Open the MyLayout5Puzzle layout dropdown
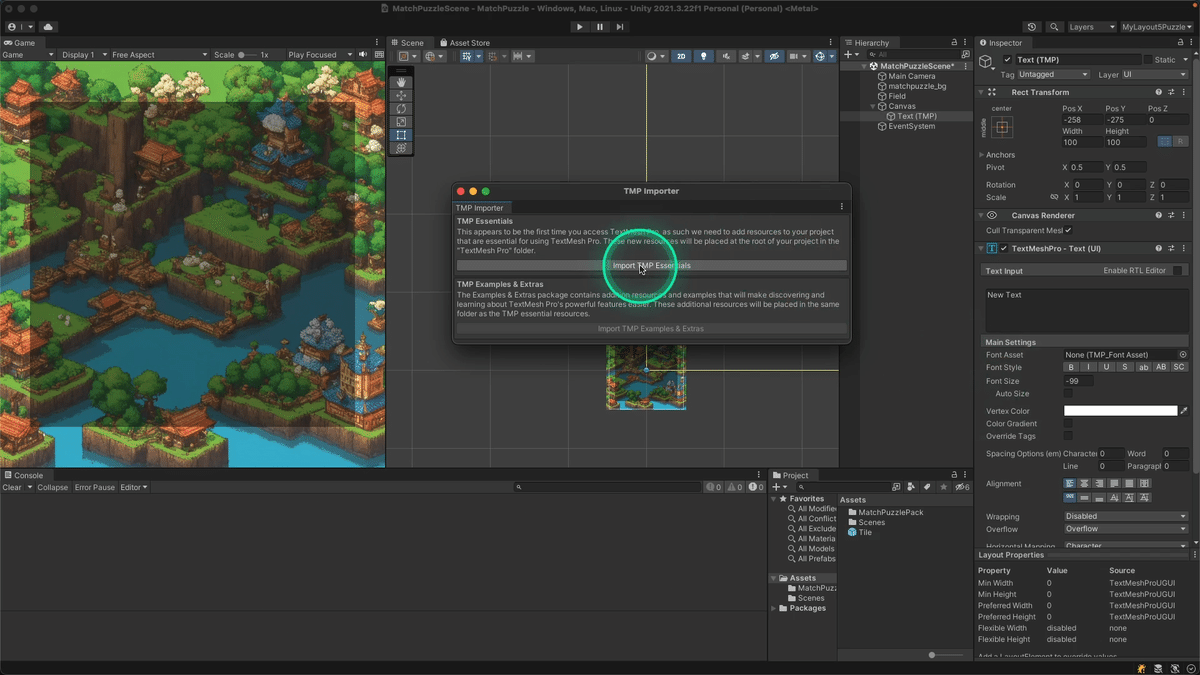 1157,27
